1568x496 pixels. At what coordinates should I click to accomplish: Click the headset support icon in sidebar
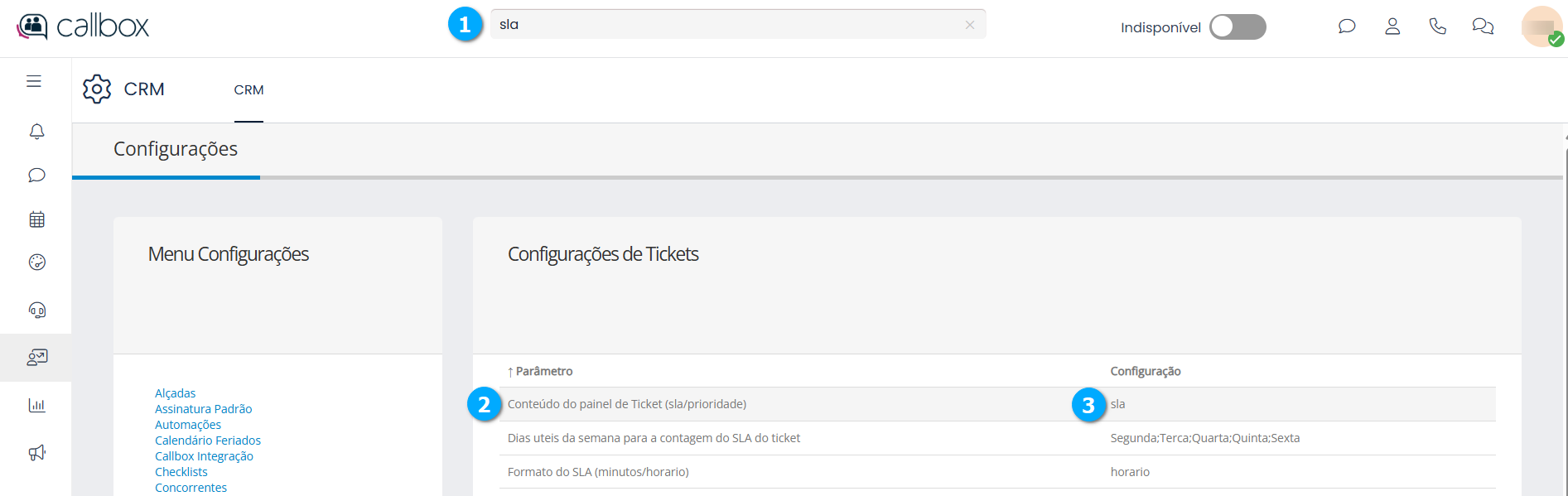coord(36,311)
